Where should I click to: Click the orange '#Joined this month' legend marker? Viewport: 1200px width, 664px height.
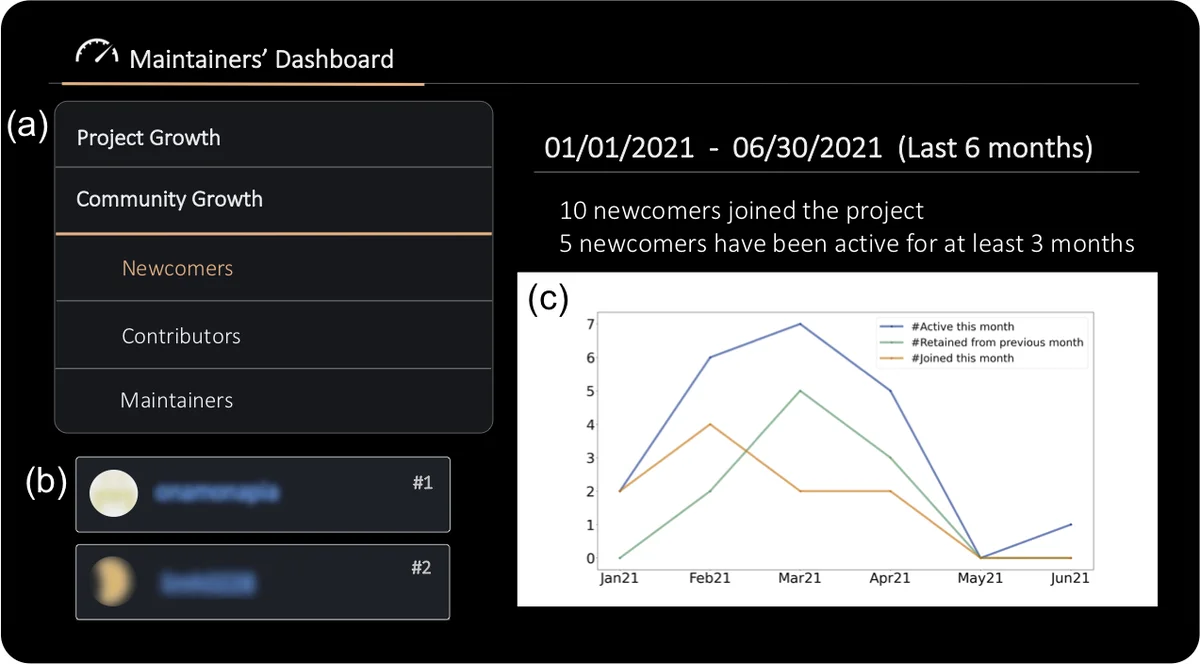click(892, 358)
